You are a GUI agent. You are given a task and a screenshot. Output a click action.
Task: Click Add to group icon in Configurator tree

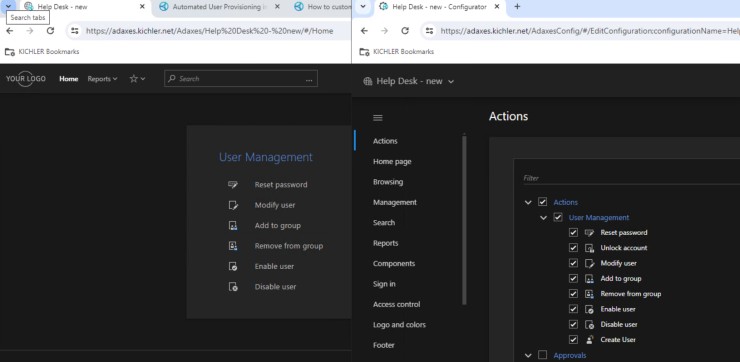pos(589,278)
